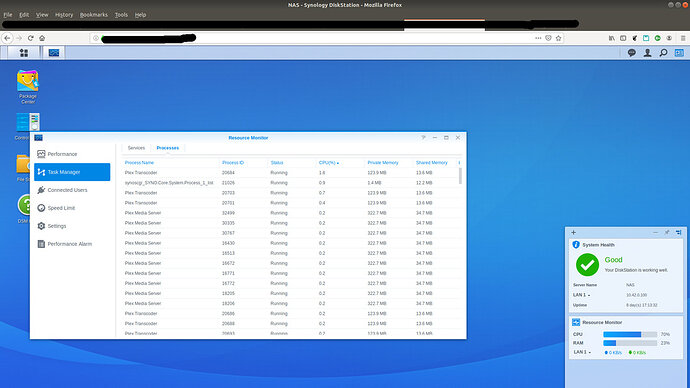
Task: Pin the widget panel with the pin icon
Action: [667, 232]
